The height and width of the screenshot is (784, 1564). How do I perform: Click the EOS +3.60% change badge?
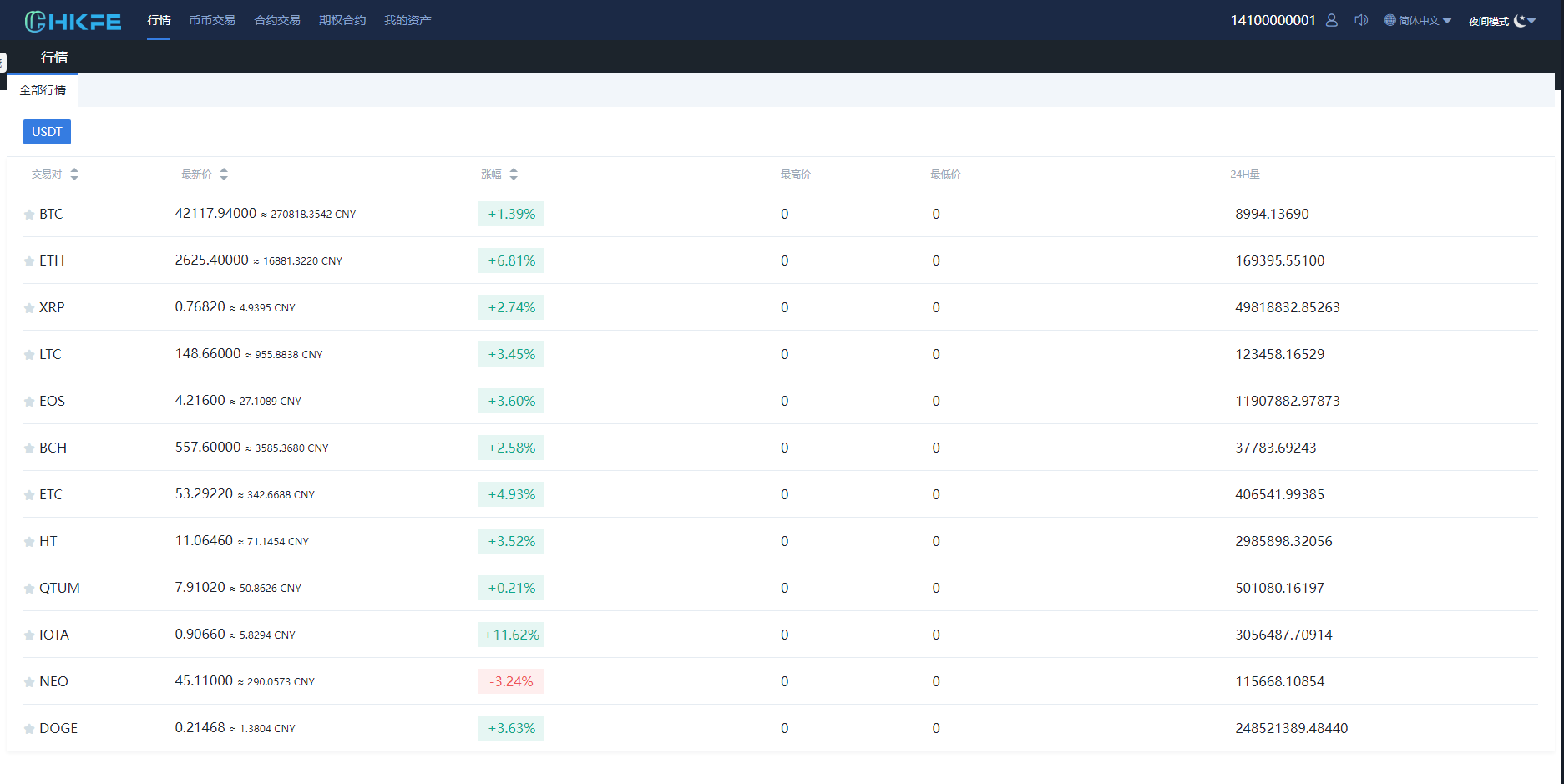coord(511,401)
